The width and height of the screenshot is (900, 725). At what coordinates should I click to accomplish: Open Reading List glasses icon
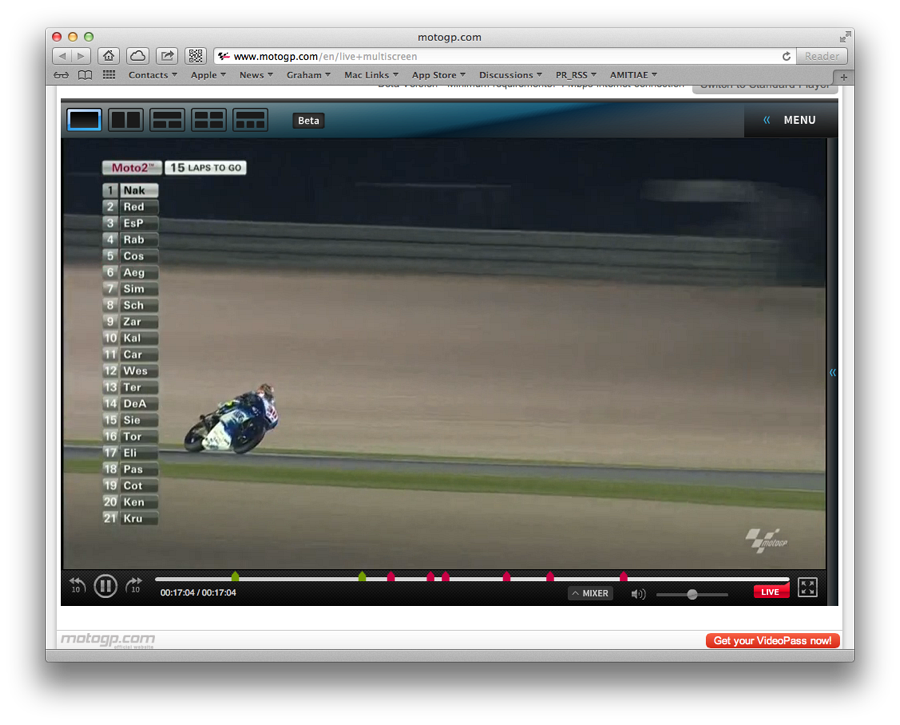pyautogui.click(x=61, y=75)
